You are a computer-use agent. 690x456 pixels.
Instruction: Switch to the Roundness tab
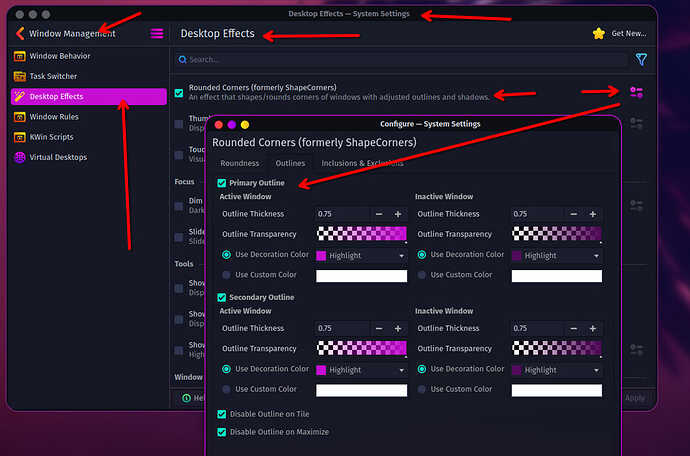(x=240, y=163)
